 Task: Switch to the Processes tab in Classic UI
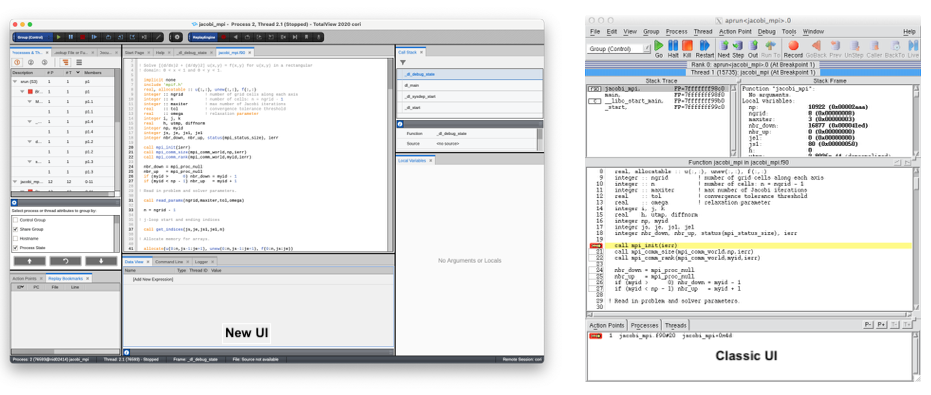644,326
